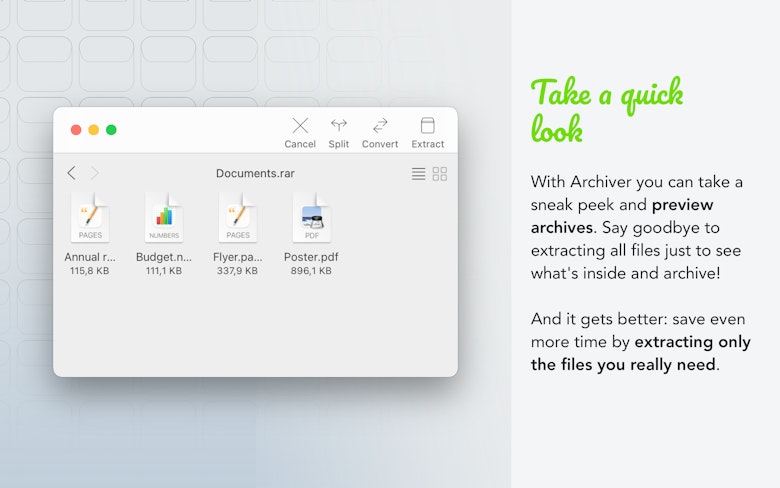The height and width of the screenshot is (488, 780).
Task: Click the 896,1 KB size text
Action: pos(311,271)
